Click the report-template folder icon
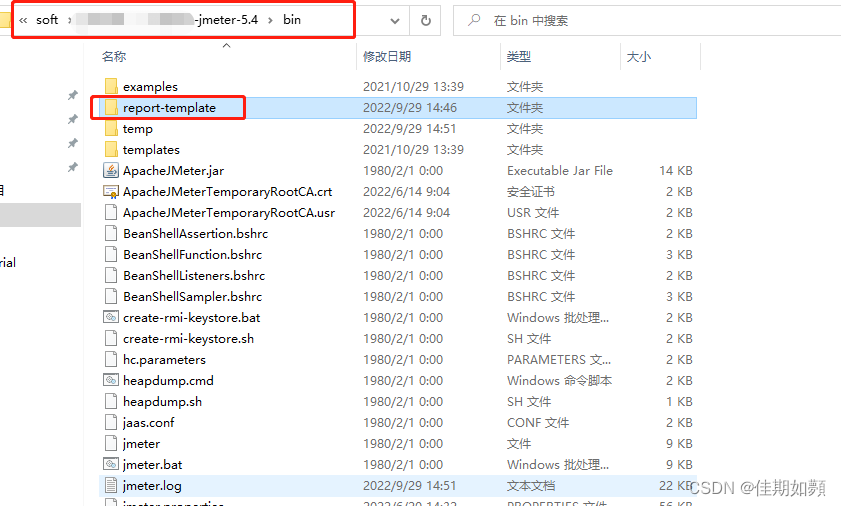 point(111,107)
